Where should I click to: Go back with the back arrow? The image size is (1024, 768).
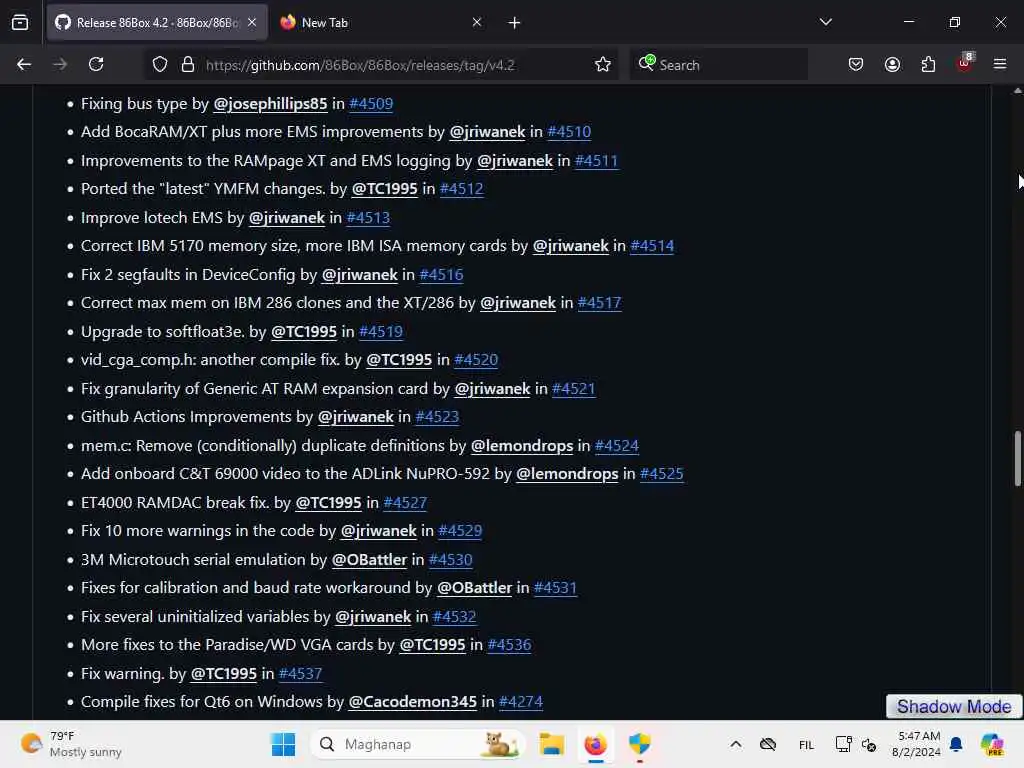pyautogui.click(x=24, y=64)
